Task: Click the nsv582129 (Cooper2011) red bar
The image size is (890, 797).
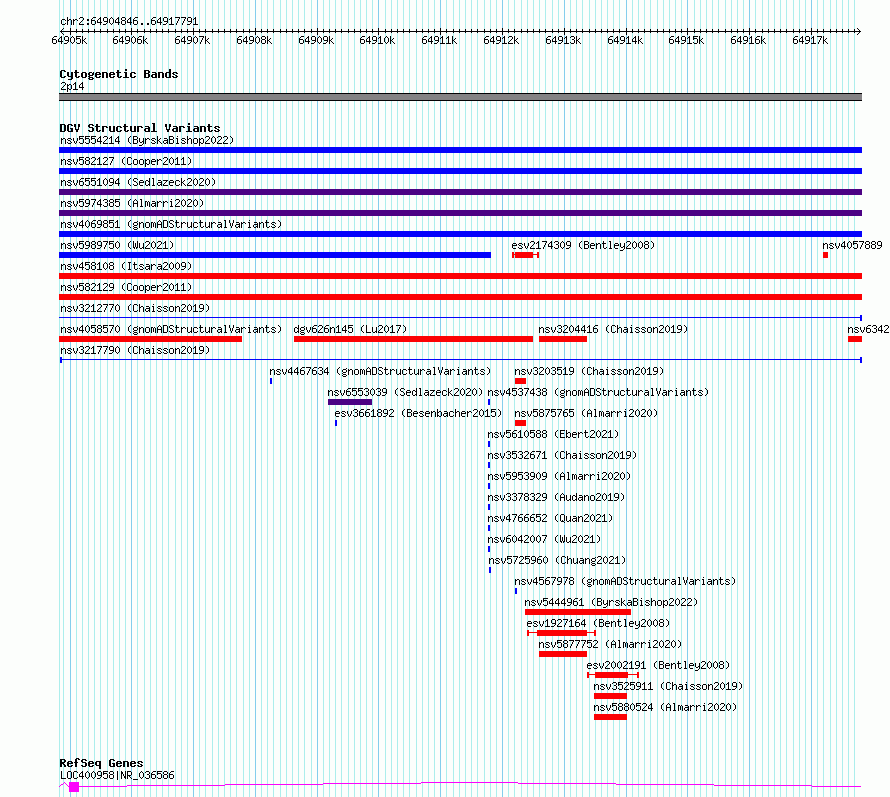Action: 460,297
